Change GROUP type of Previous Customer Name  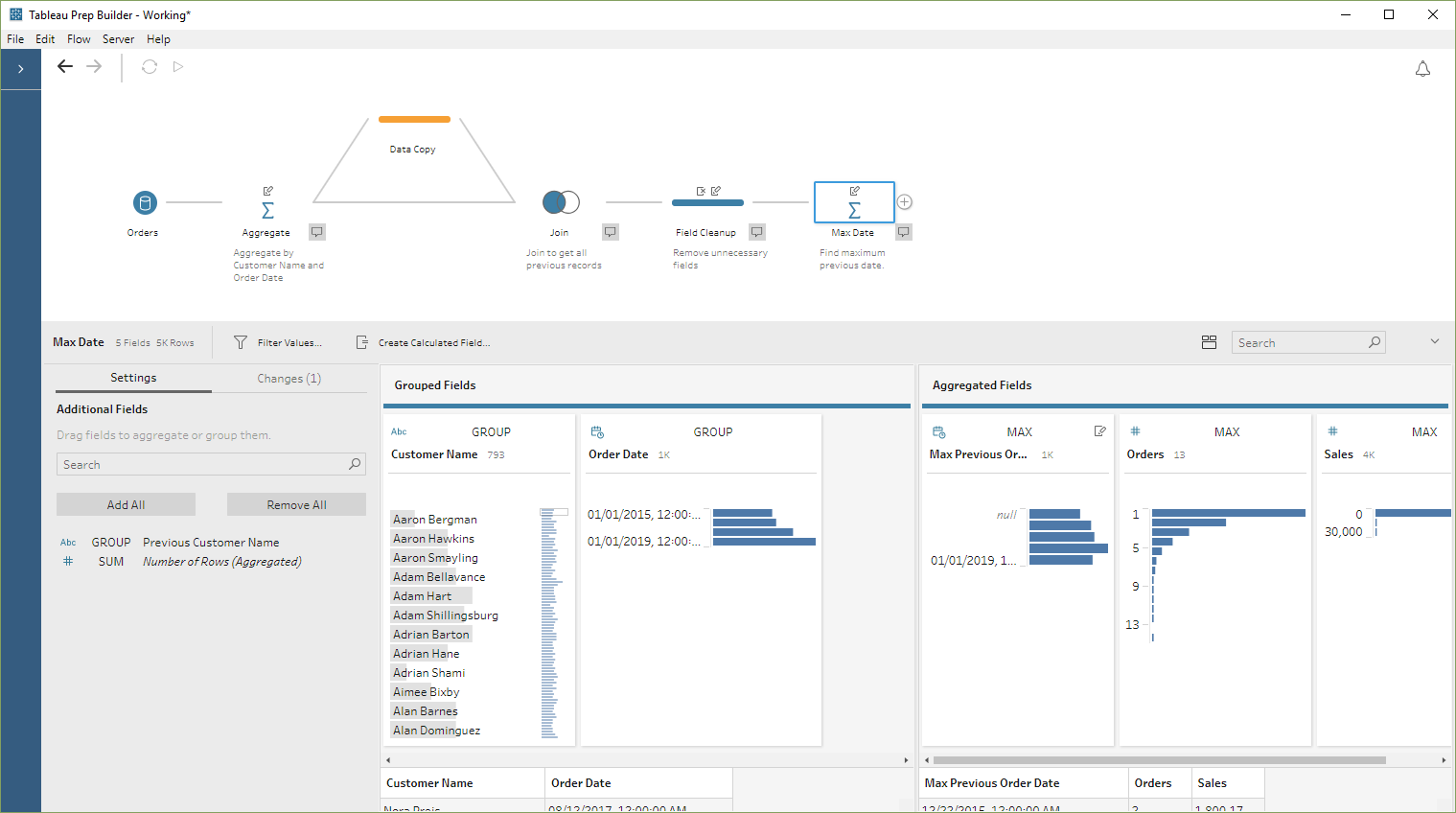coord(111,543)
